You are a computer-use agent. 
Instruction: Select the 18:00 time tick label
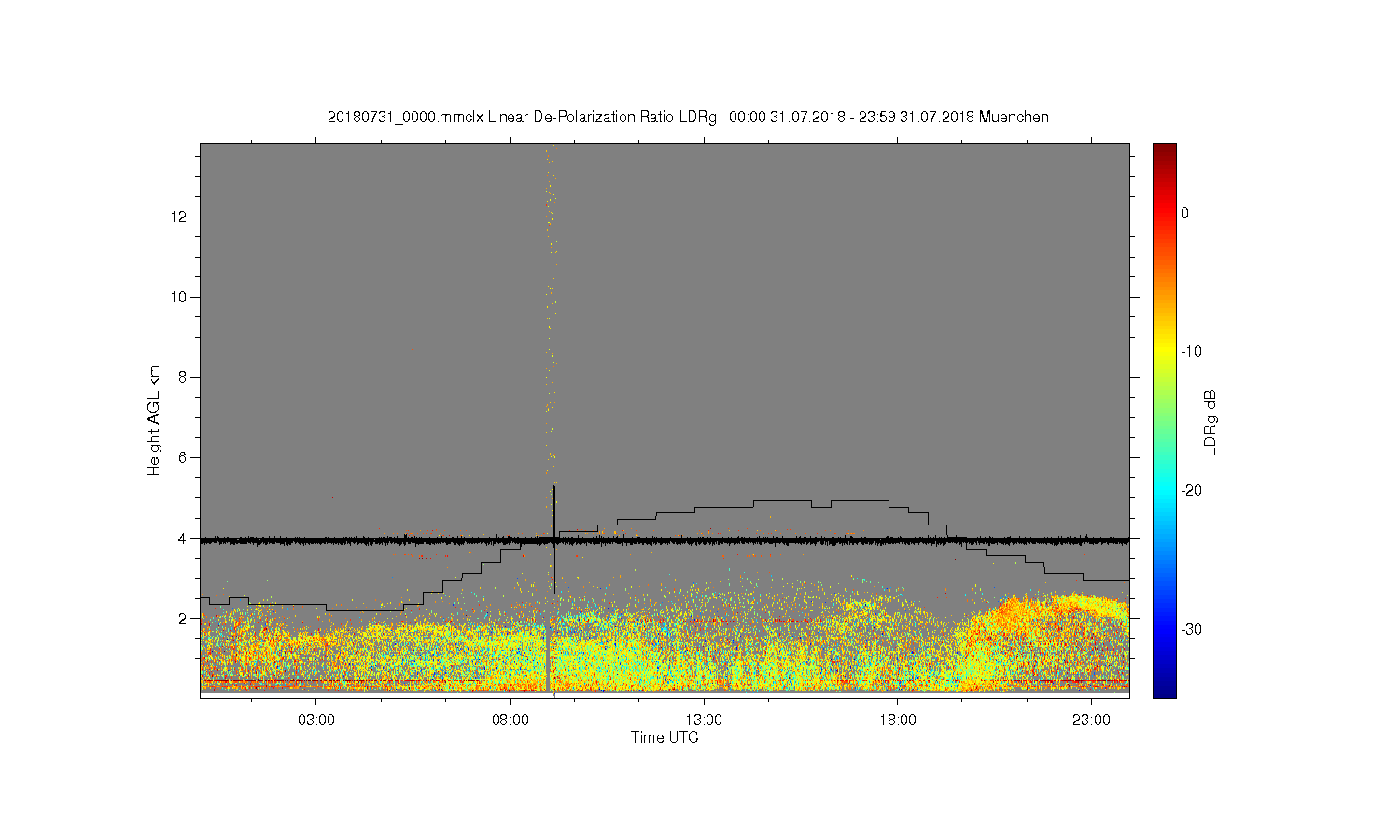pyautogui.click(x=897, y=721)
